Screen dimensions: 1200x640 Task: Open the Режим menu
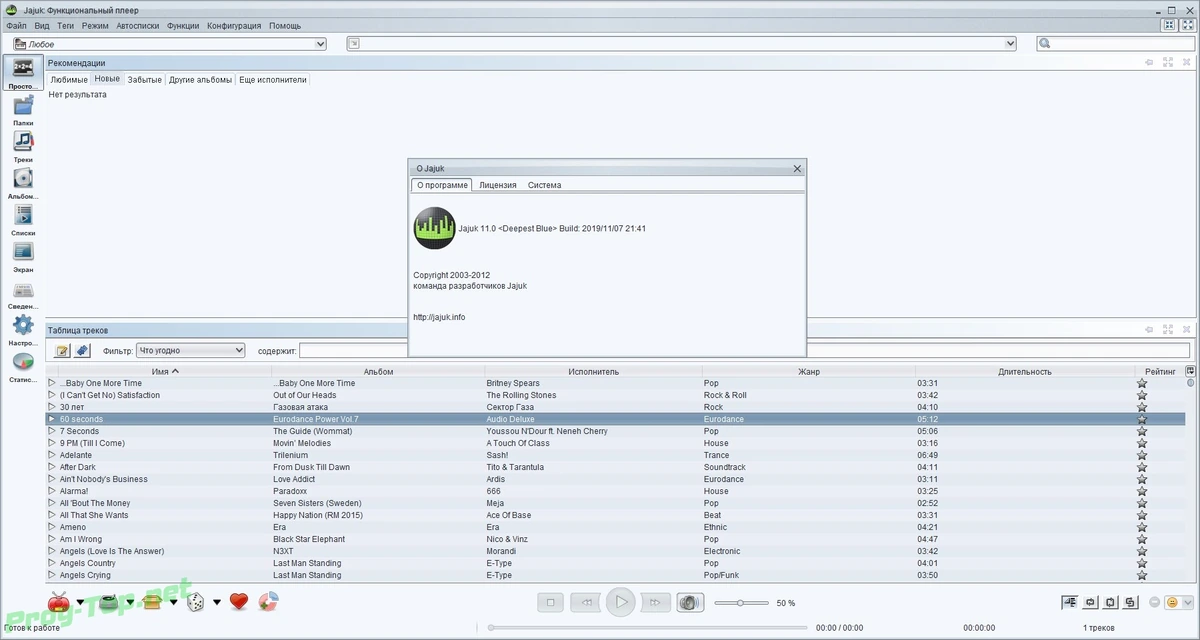96,26
